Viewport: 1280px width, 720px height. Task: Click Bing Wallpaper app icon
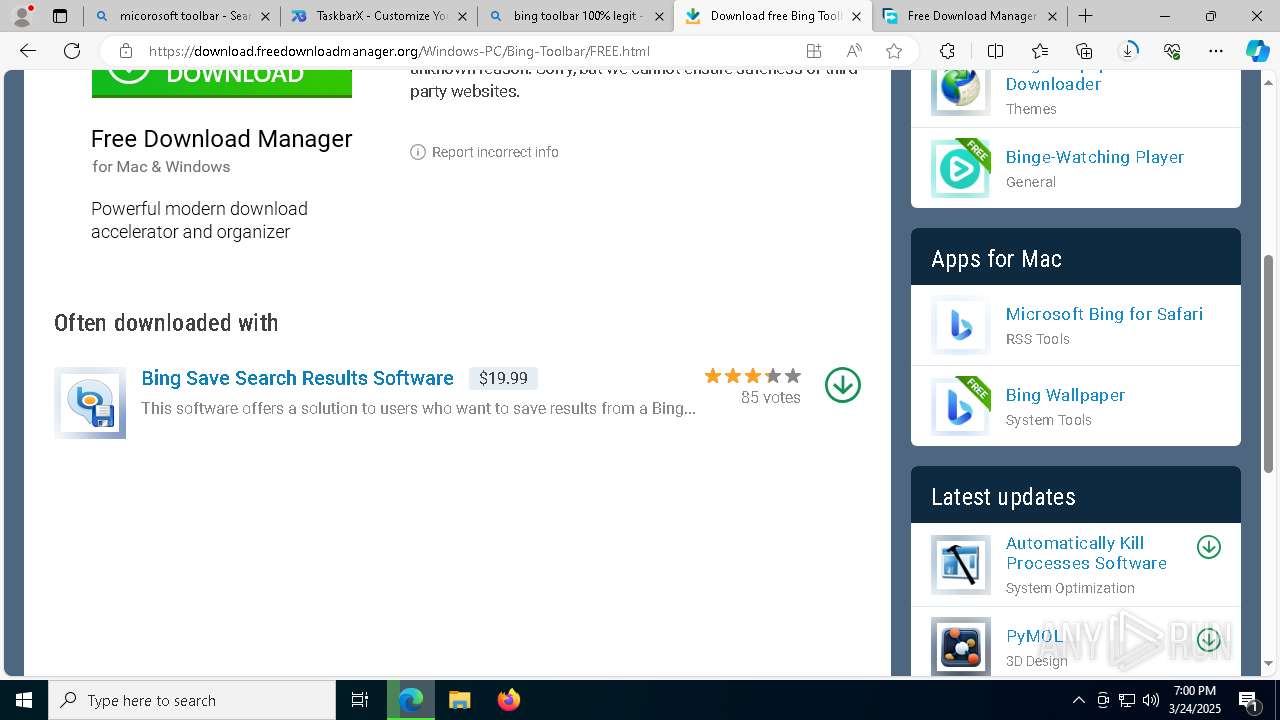click(961, 406)
